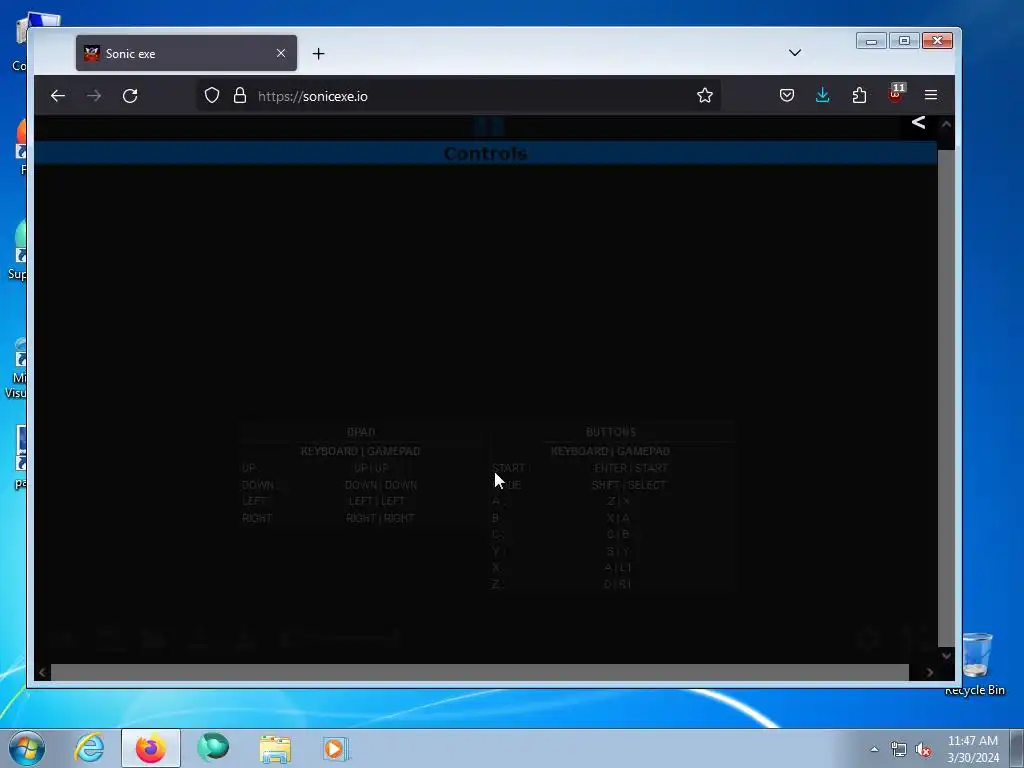Click the 'SHIFT | SELECT' cell
Screen dimensions: 1024x768
pos(629,485)
